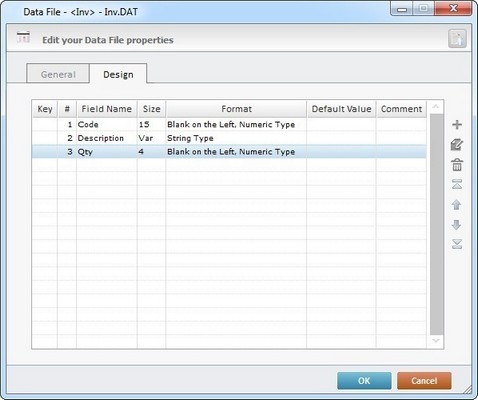Move field up arrow icon

(457, 204)
